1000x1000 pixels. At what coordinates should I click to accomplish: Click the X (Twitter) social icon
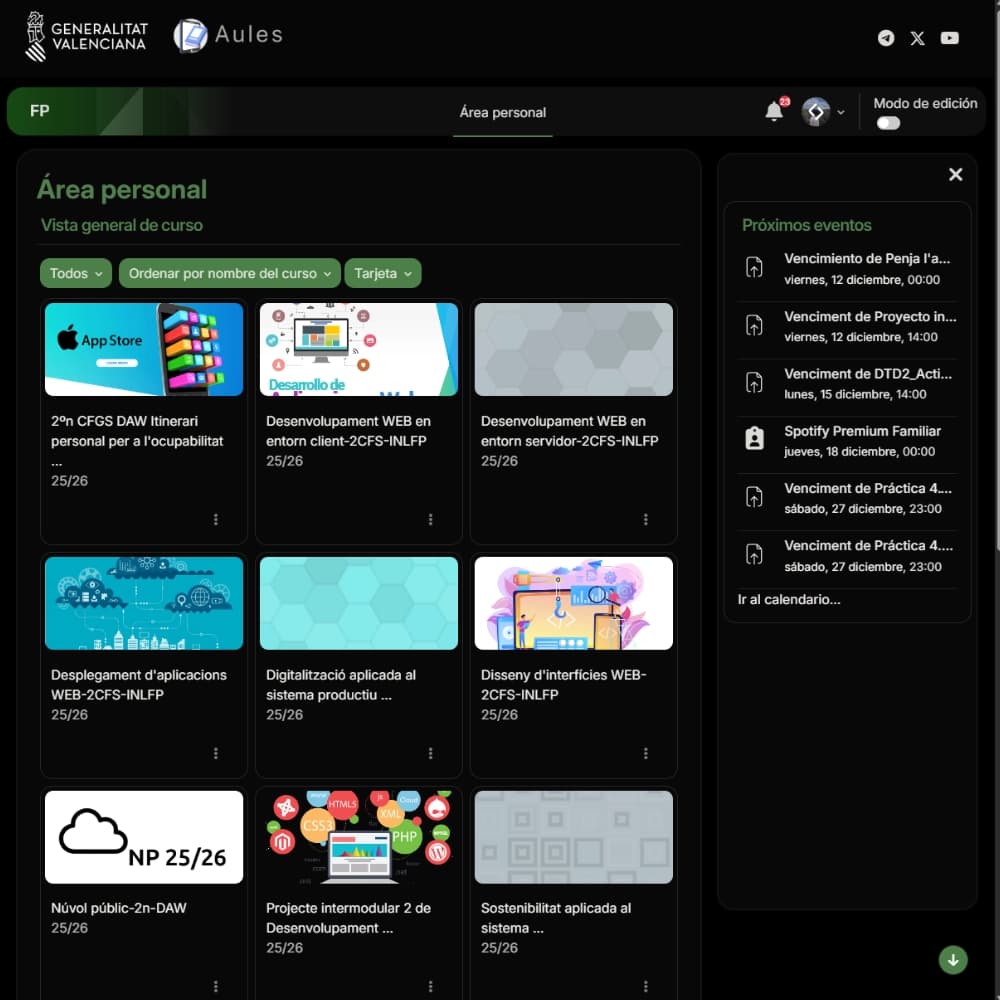click(x=918, y=38)
